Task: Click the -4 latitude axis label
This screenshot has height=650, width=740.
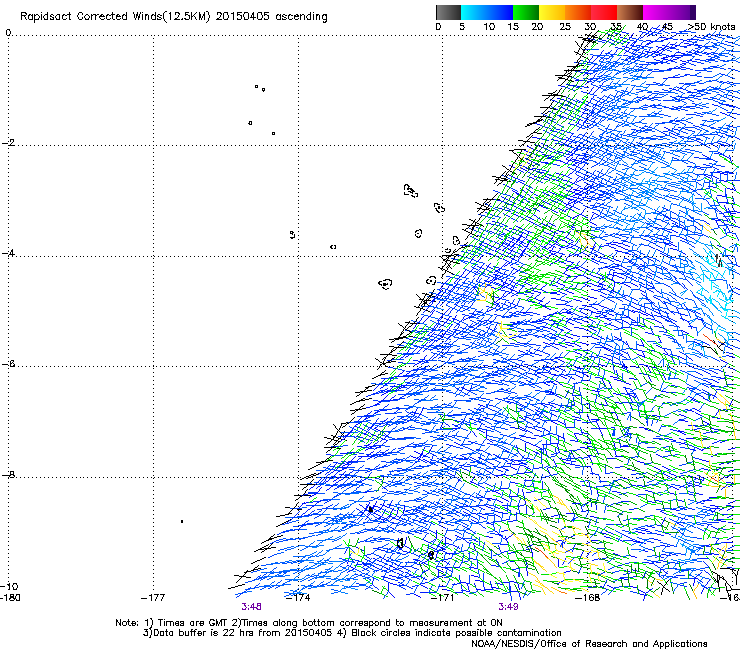Action: [x=8, y=253]
